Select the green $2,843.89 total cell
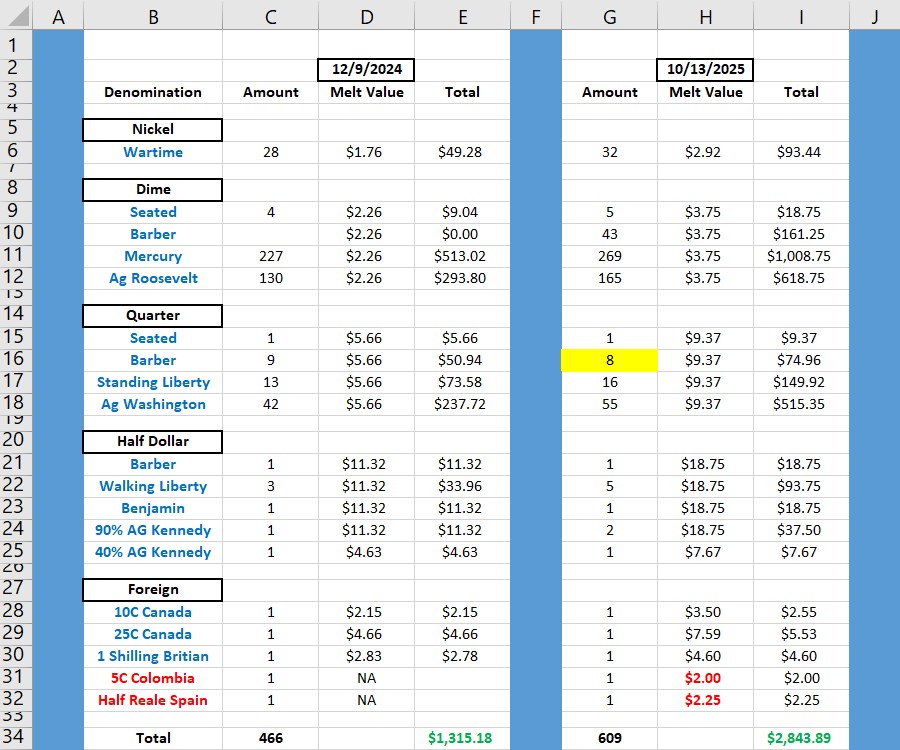The width and height of the screenshot is (900, 750). pyautogui.click(x=801, y=738)
